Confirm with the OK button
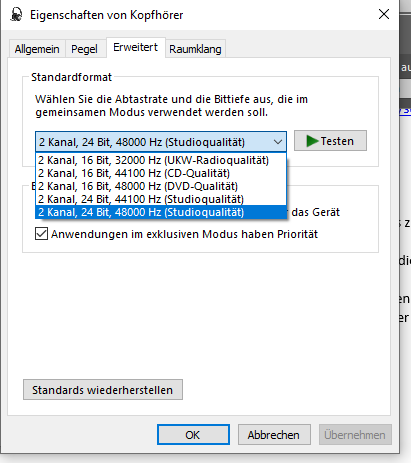411x463 pixels. pyautogui.click(x=193, y=435)
